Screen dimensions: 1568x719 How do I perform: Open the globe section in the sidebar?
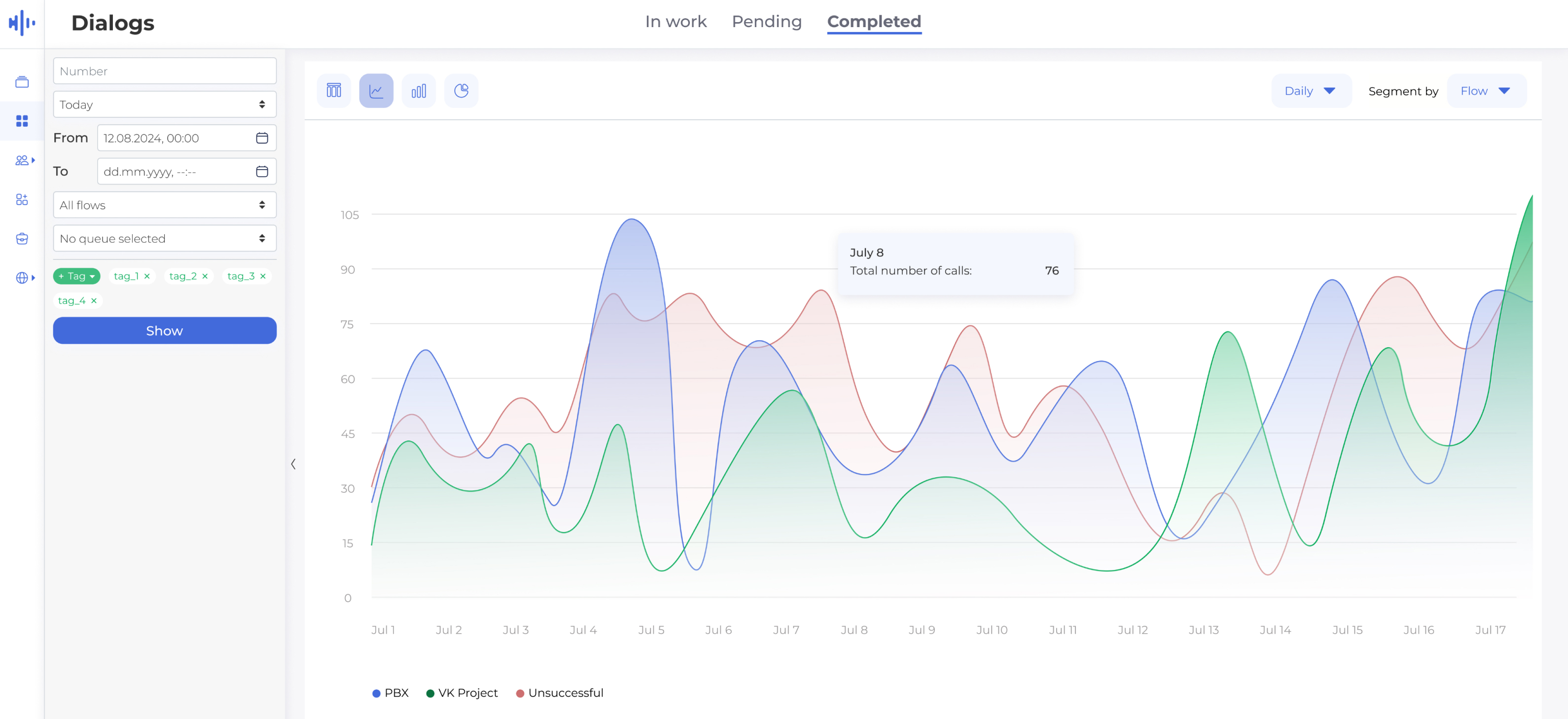pyautogui.click(x=21, y=278)
